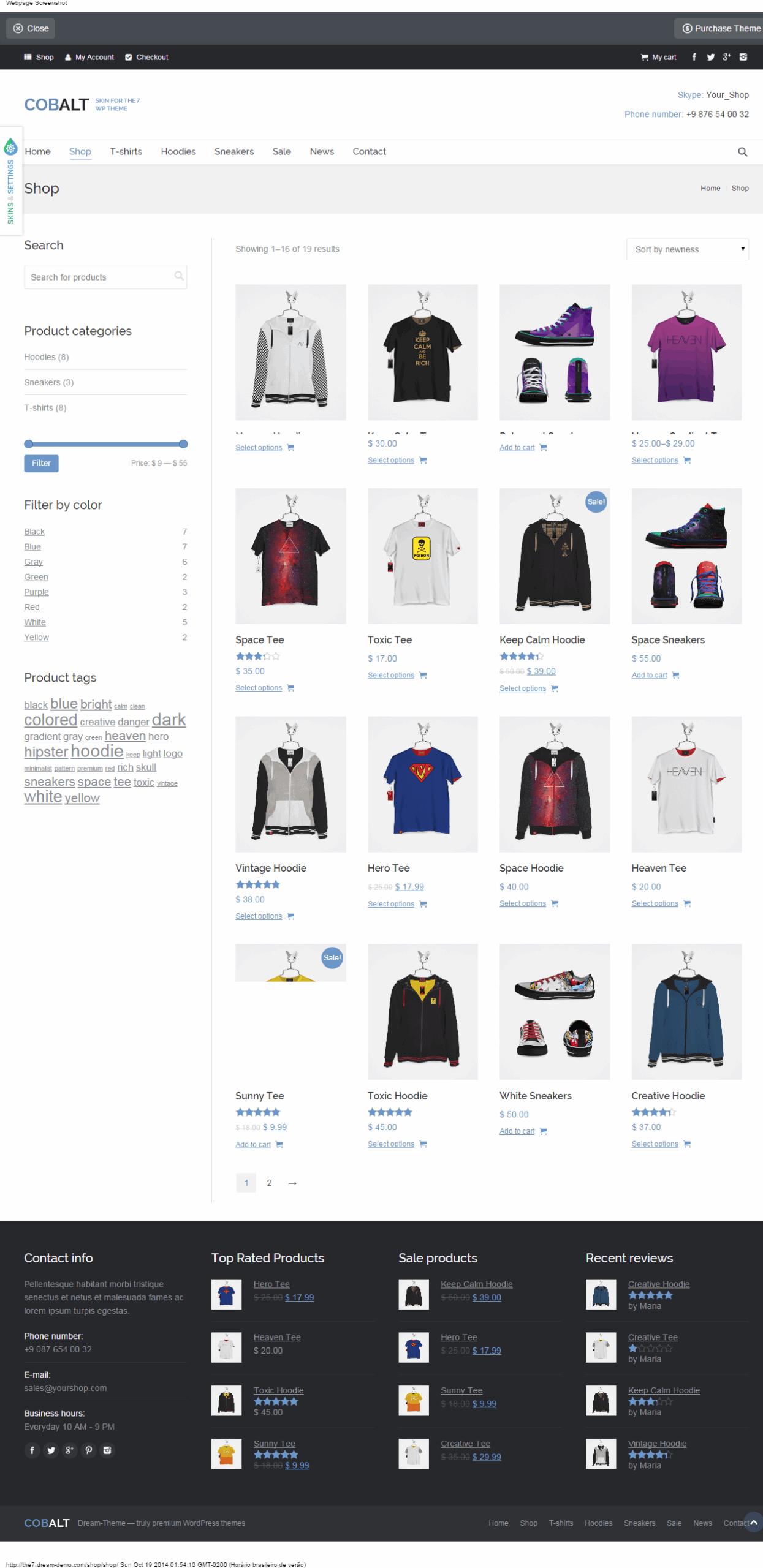Click the Purchase Theme button

coord(721,28)
